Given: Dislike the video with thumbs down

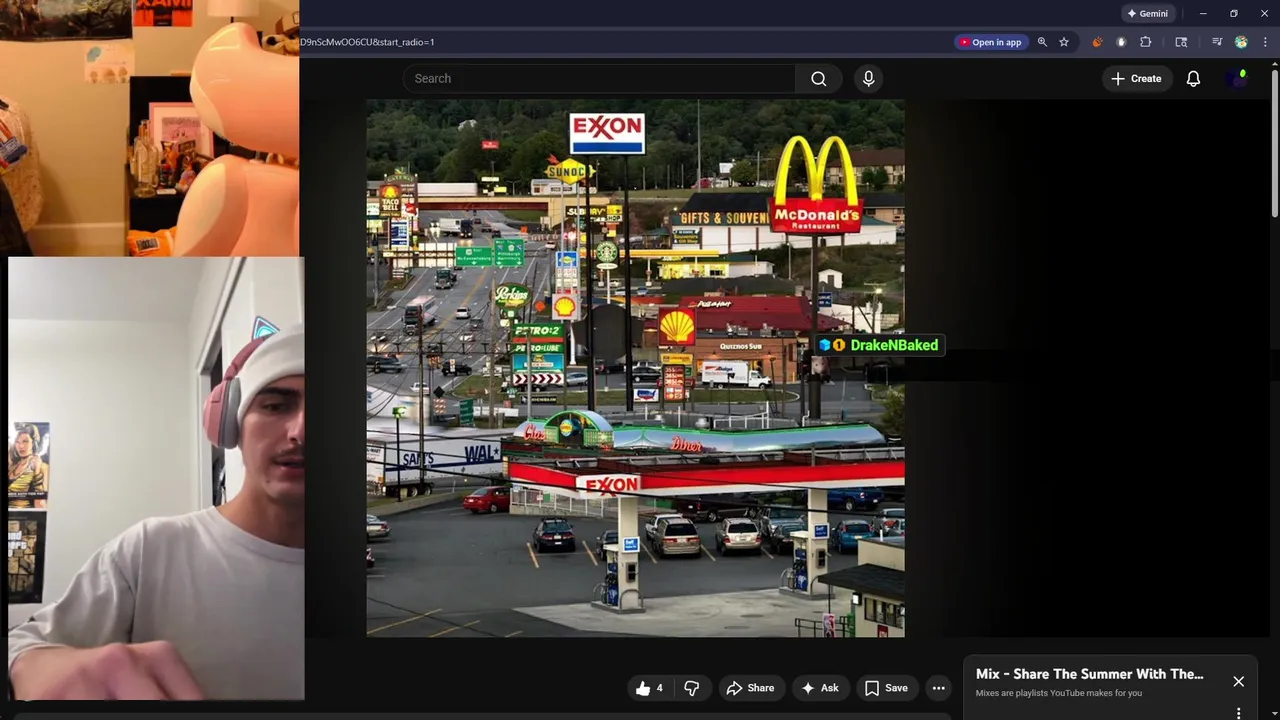Looking at the screenshot, I should click(x=691, y=688).
